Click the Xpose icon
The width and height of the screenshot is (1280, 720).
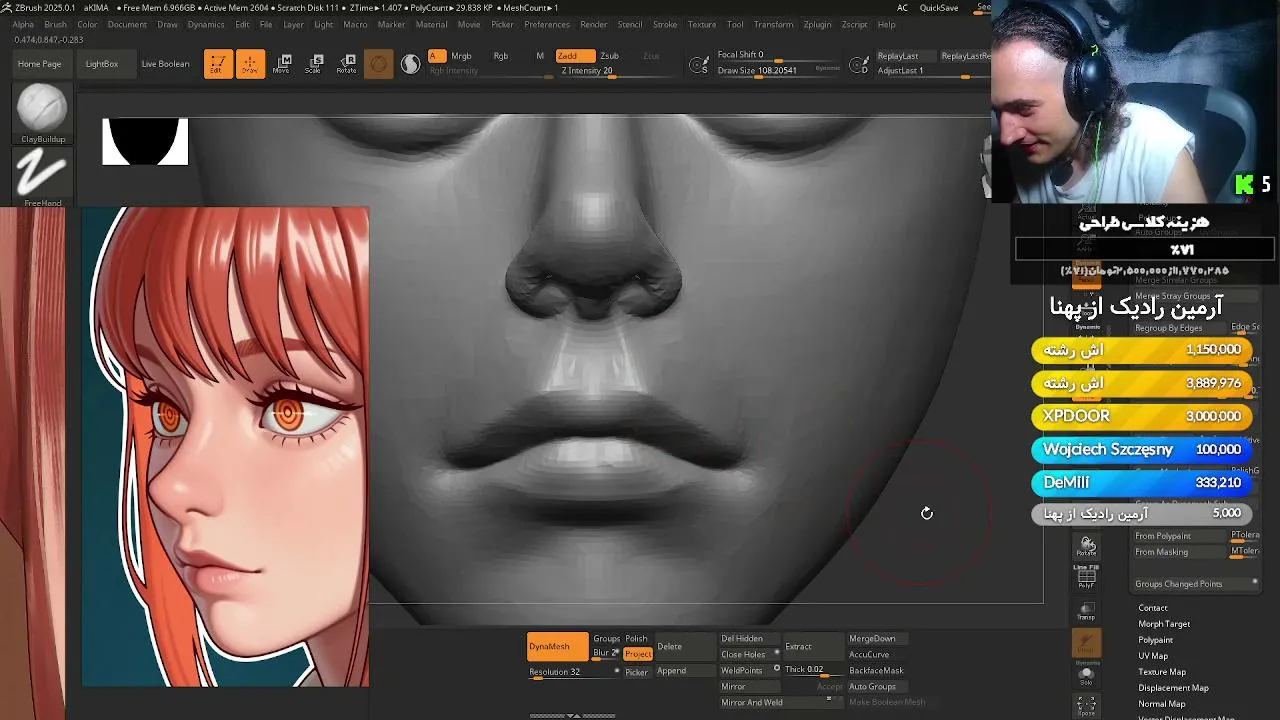tap(1087, 706)
